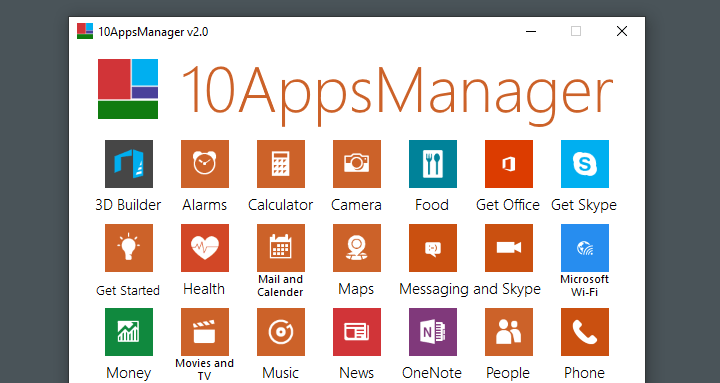Click the Microsoft Wi-Fi icon

point(585,248)
